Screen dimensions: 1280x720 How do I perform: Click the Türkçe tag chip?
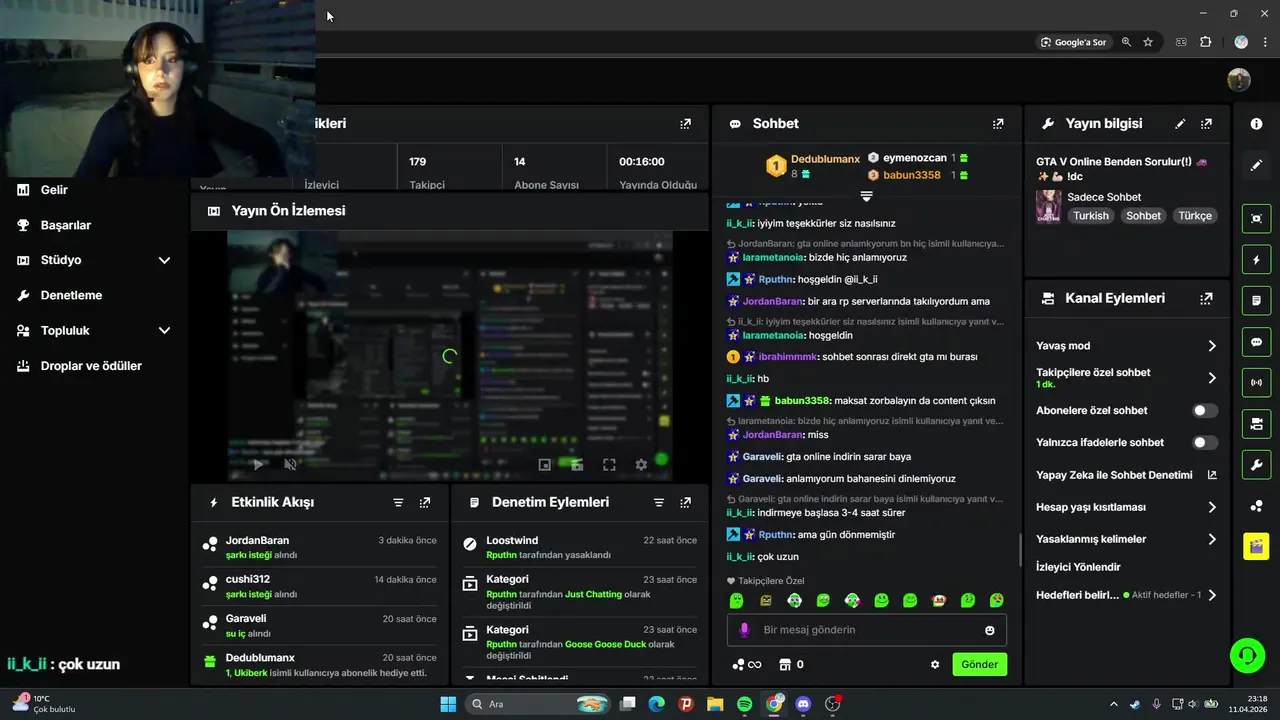click(x=1194, y=216)
